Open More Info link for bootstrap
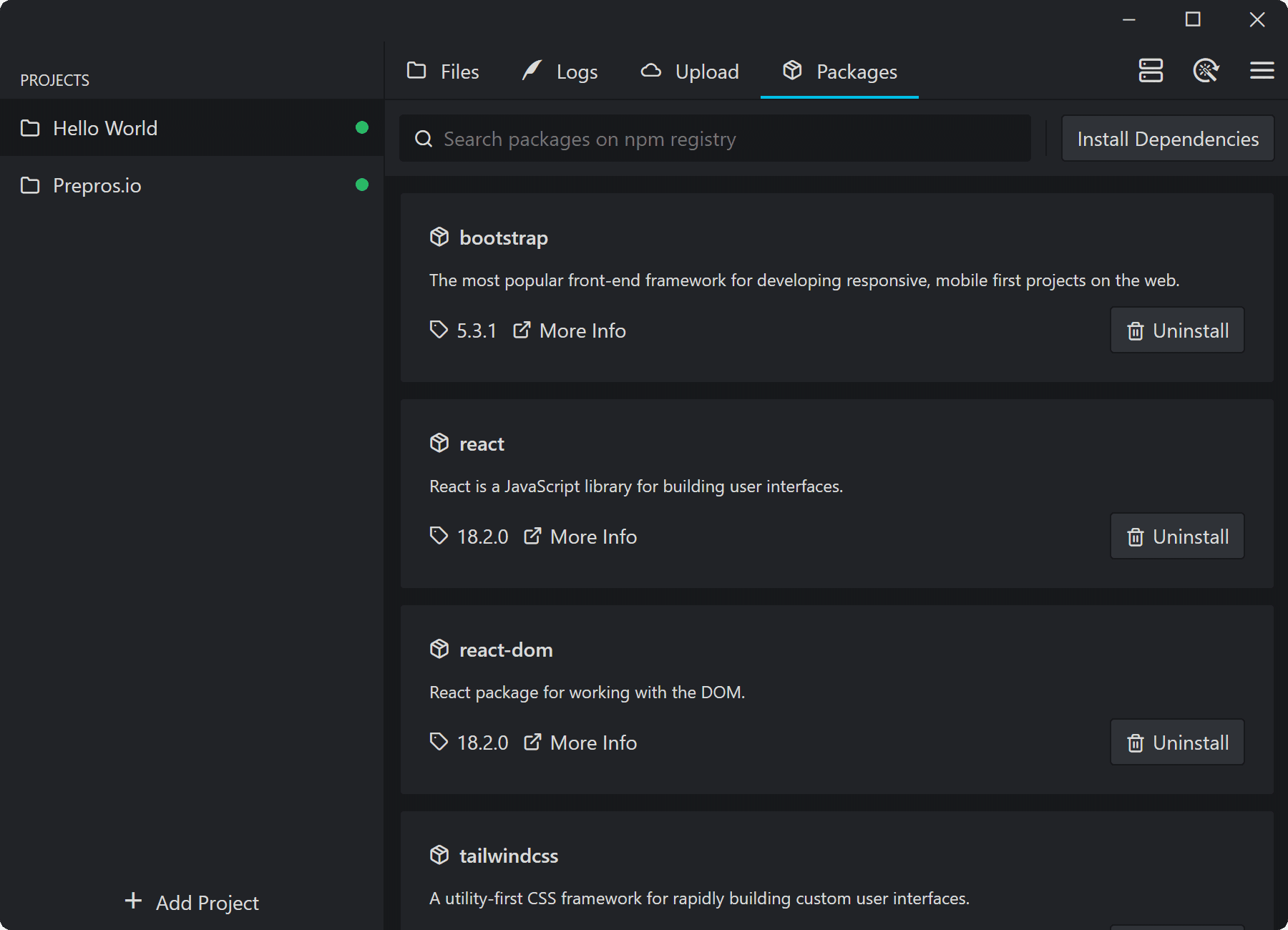 click(x=570, y=331)
